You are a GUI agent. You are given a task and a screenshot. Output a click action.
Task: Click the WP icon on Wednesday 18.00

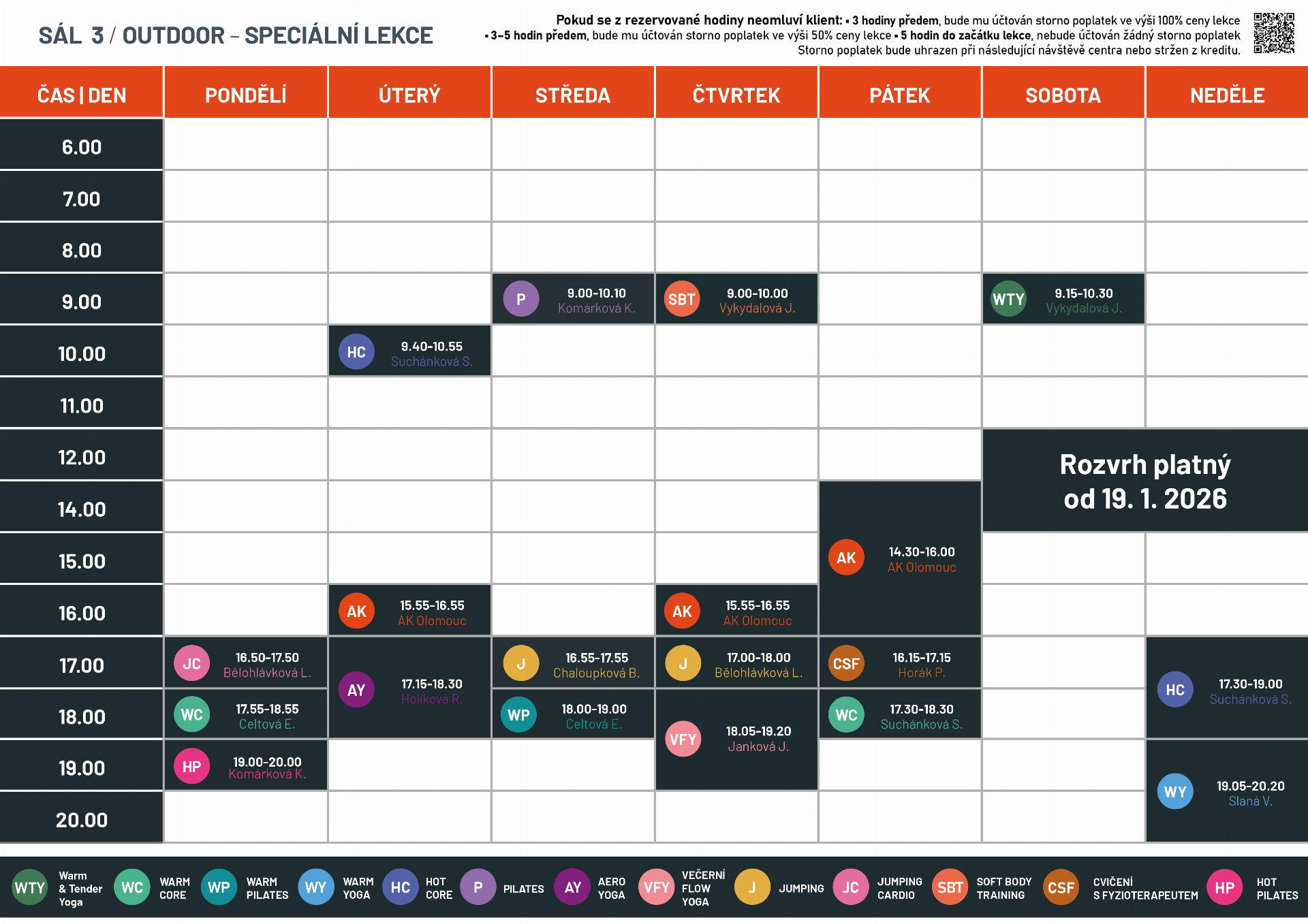519,715
